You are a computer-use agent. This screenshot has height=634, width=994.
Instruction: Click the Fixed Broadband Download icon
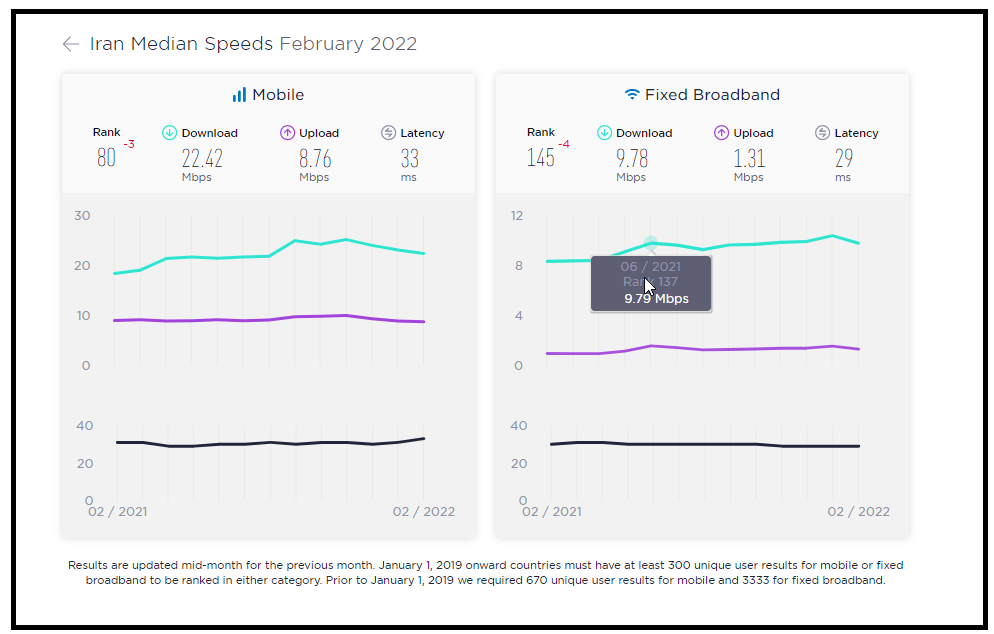coord(604,133)
